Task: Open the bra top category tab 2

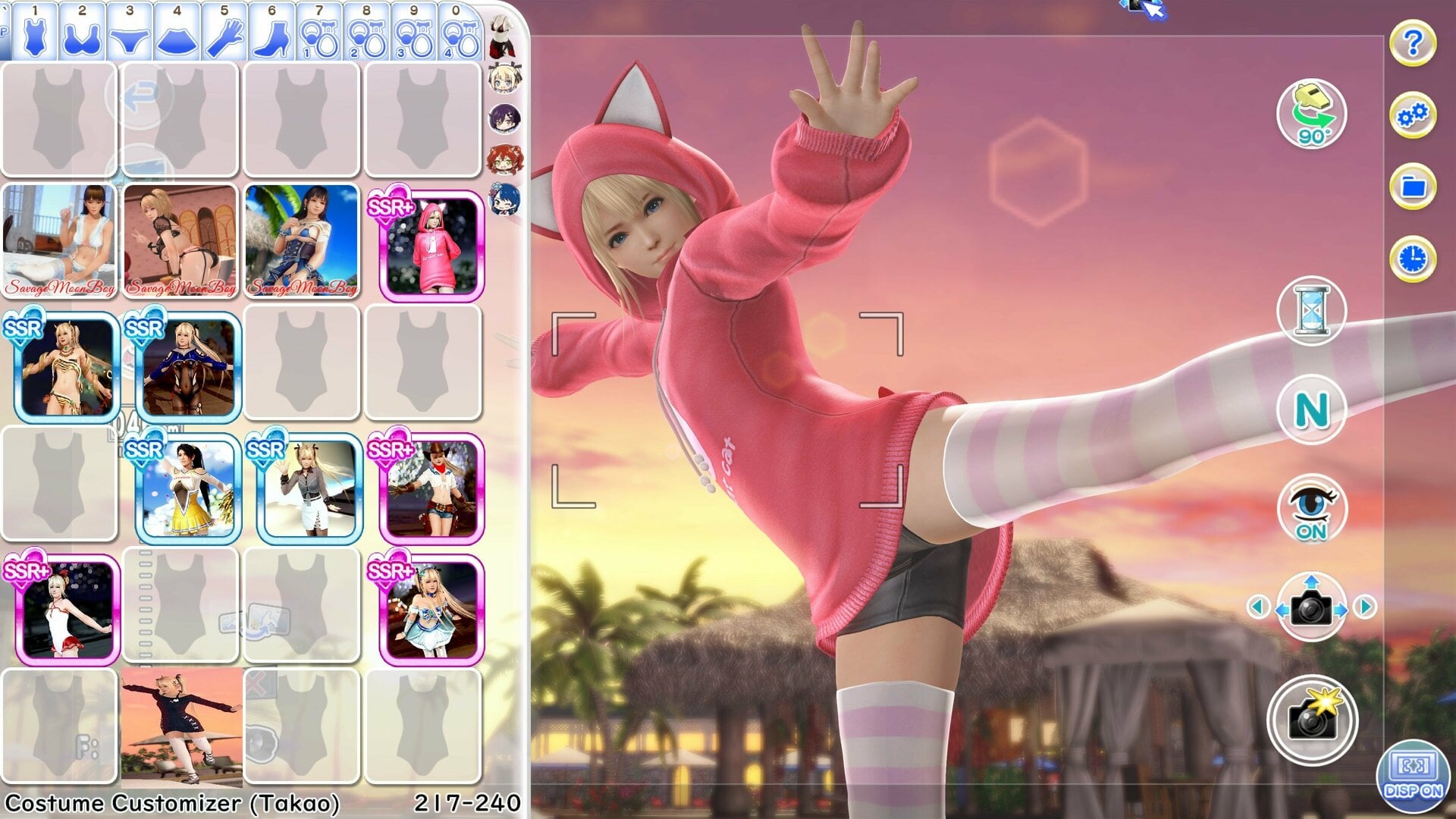Action: point(83,32)
